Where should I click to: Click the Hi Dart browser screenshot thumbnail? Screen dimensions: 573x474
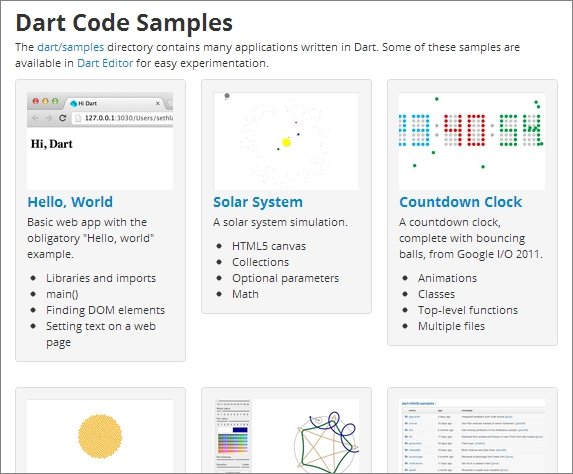coord(100,141)
